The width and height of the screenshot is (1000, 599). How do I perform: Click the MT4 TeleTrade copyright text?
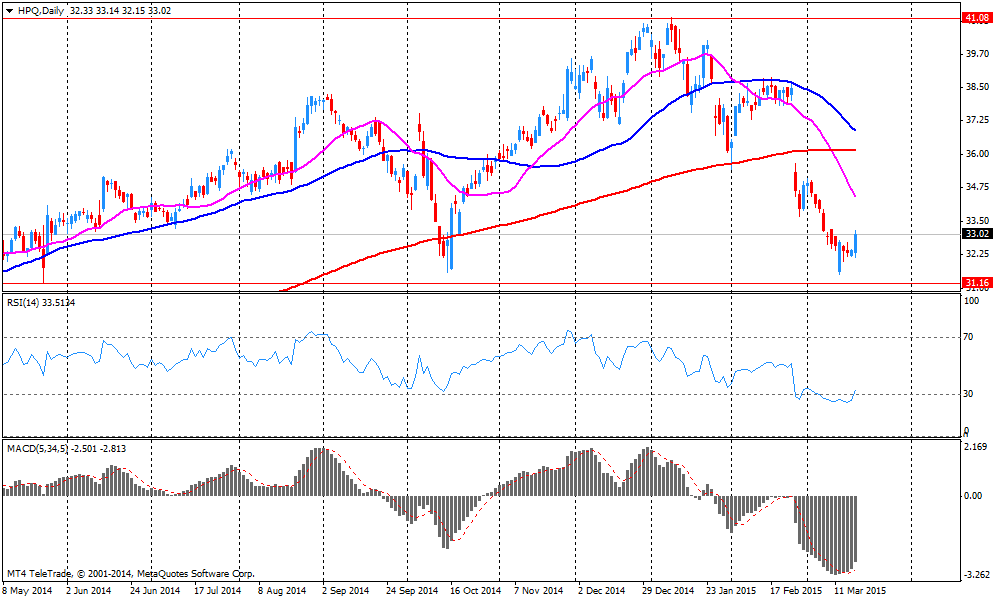coord(130,574)
